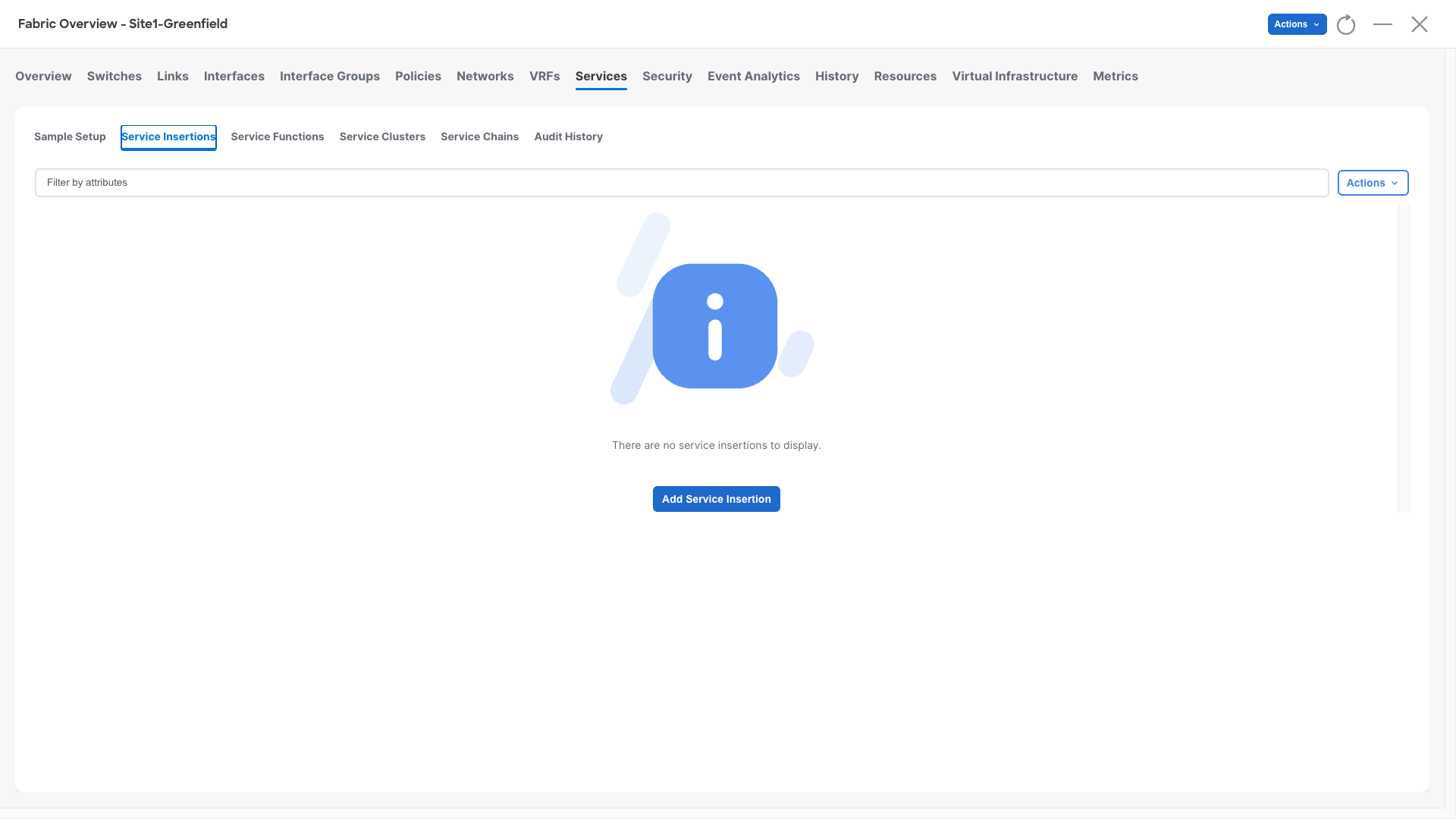Screen dimensions: 1456x819
Task: Open the Switches tab
Action: click(115, 76)
